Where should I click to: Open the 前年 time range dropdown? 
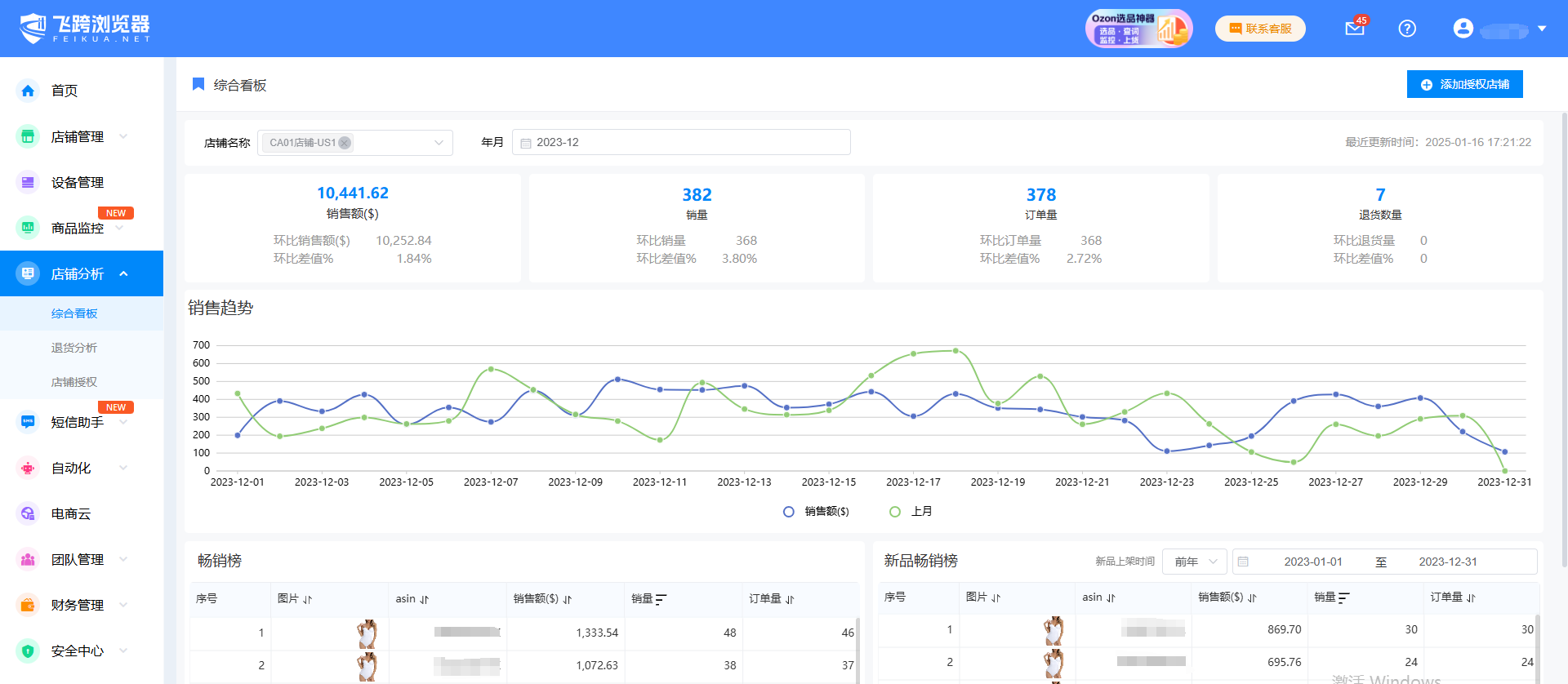1194,562
